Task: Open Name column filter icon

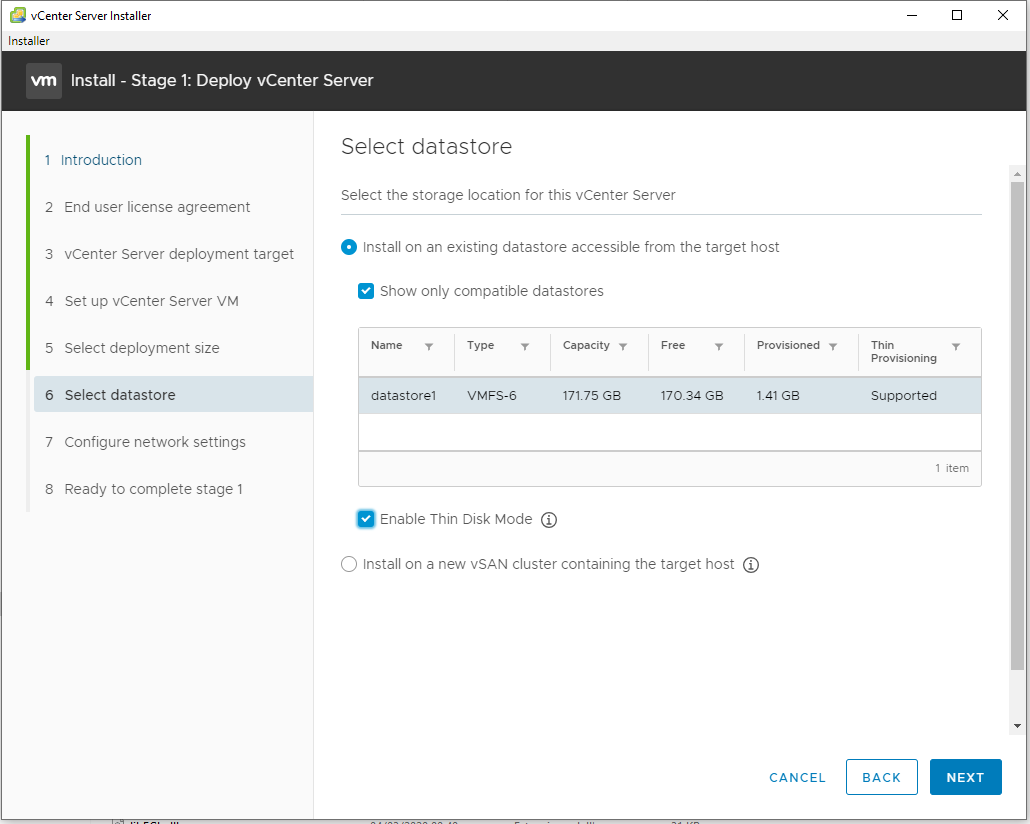Action: coord(429,346)
